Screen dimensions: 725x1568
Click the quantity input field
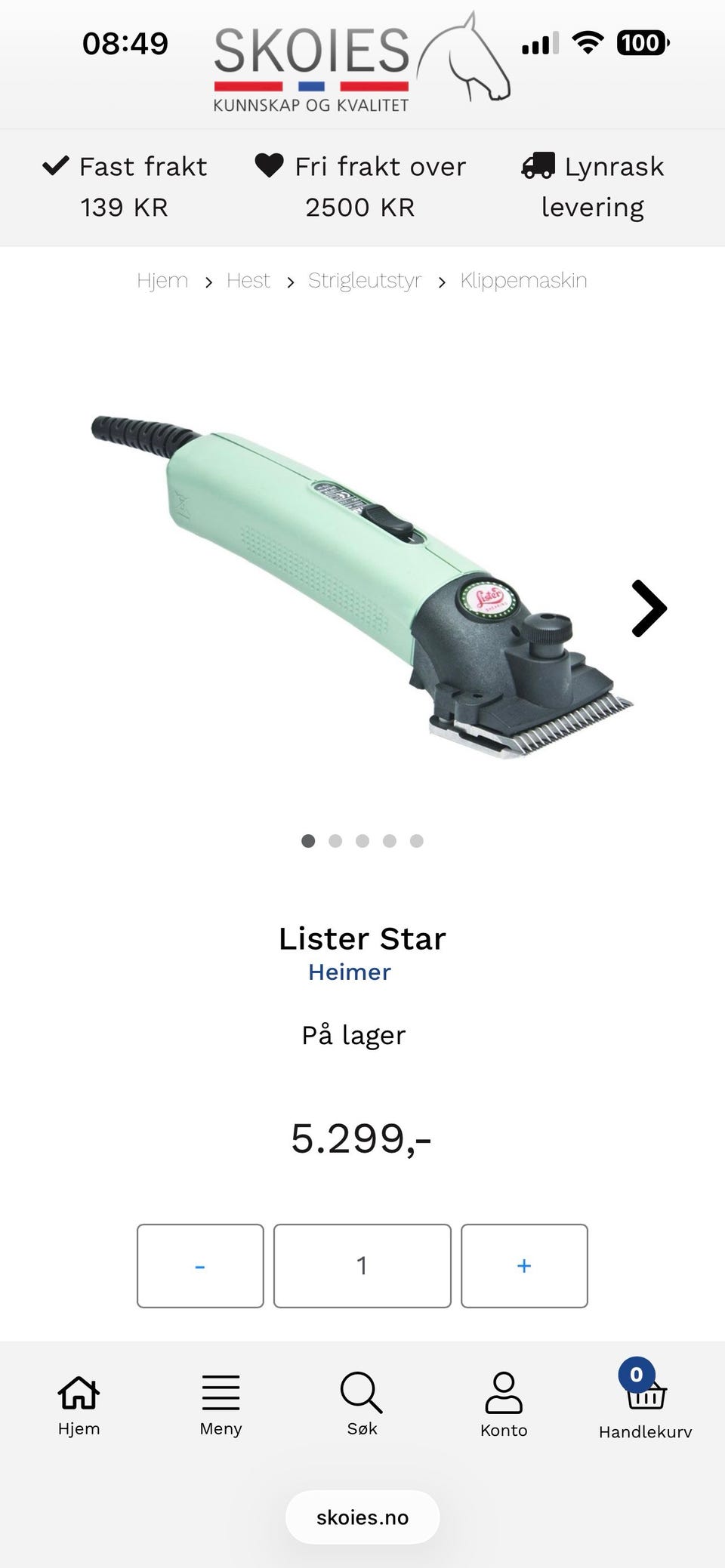(362, 1266)
